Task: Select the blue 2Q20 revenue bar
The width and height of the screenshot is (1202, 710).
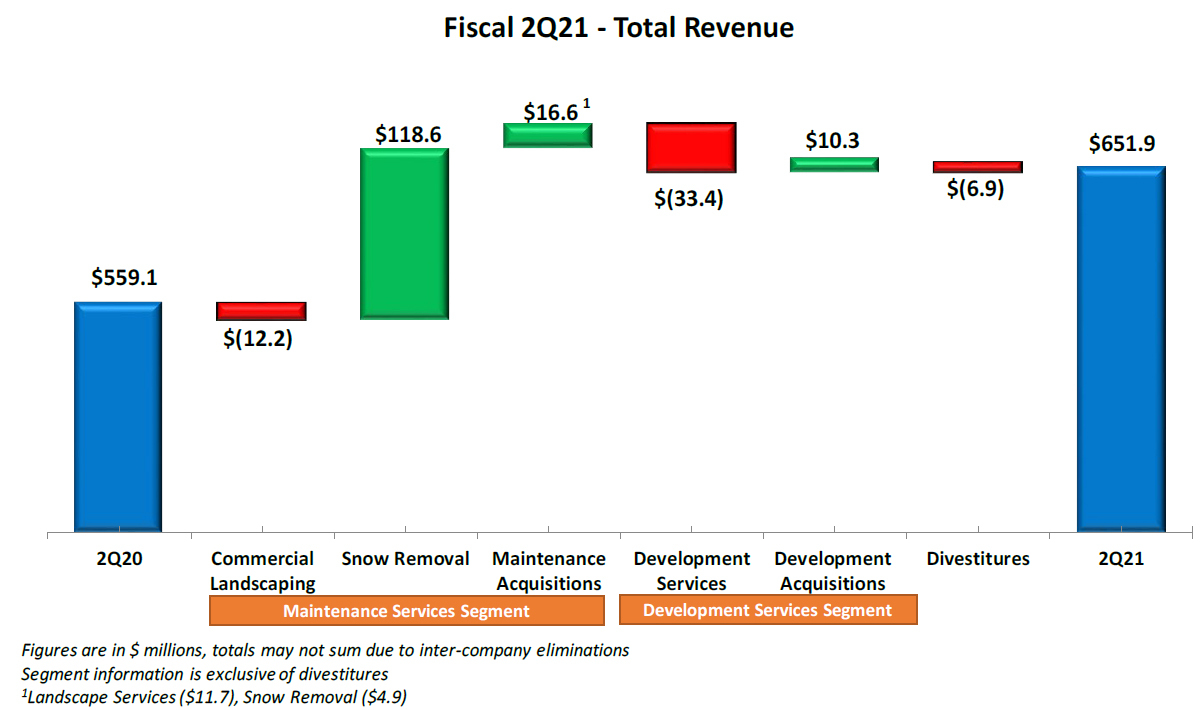Action: click(118, 416)
